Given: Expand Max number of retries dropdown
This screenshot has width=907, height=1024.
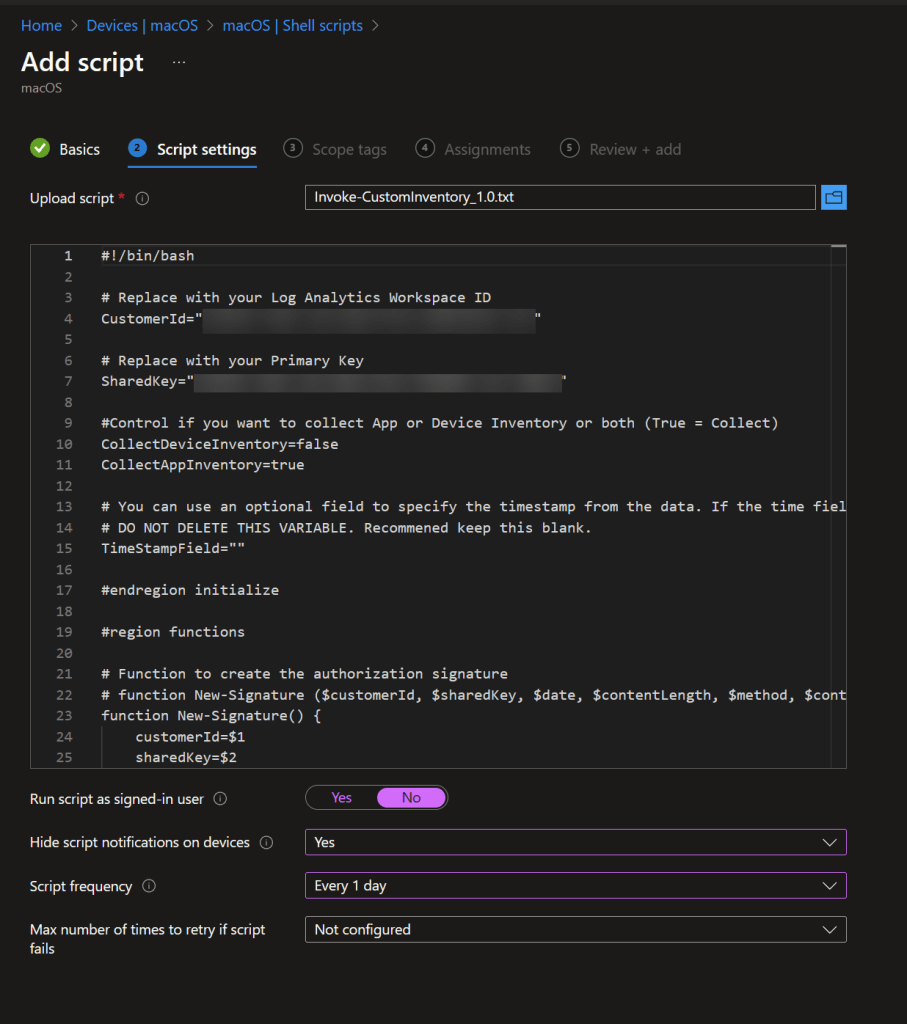Looking at the screenshot, I should point(575,930).
